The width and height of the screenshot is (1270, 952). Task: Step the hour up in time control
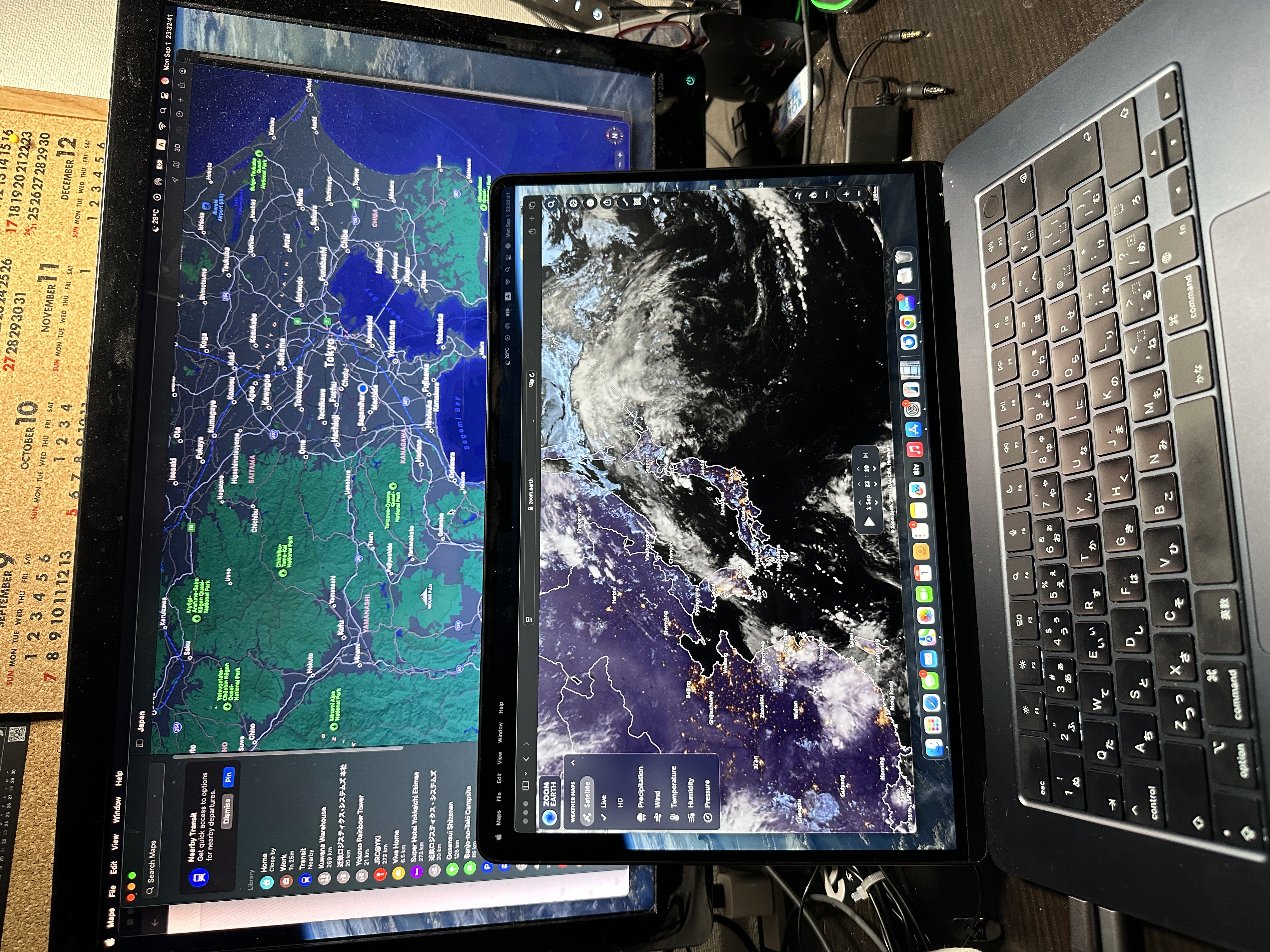tap(858, 484)
